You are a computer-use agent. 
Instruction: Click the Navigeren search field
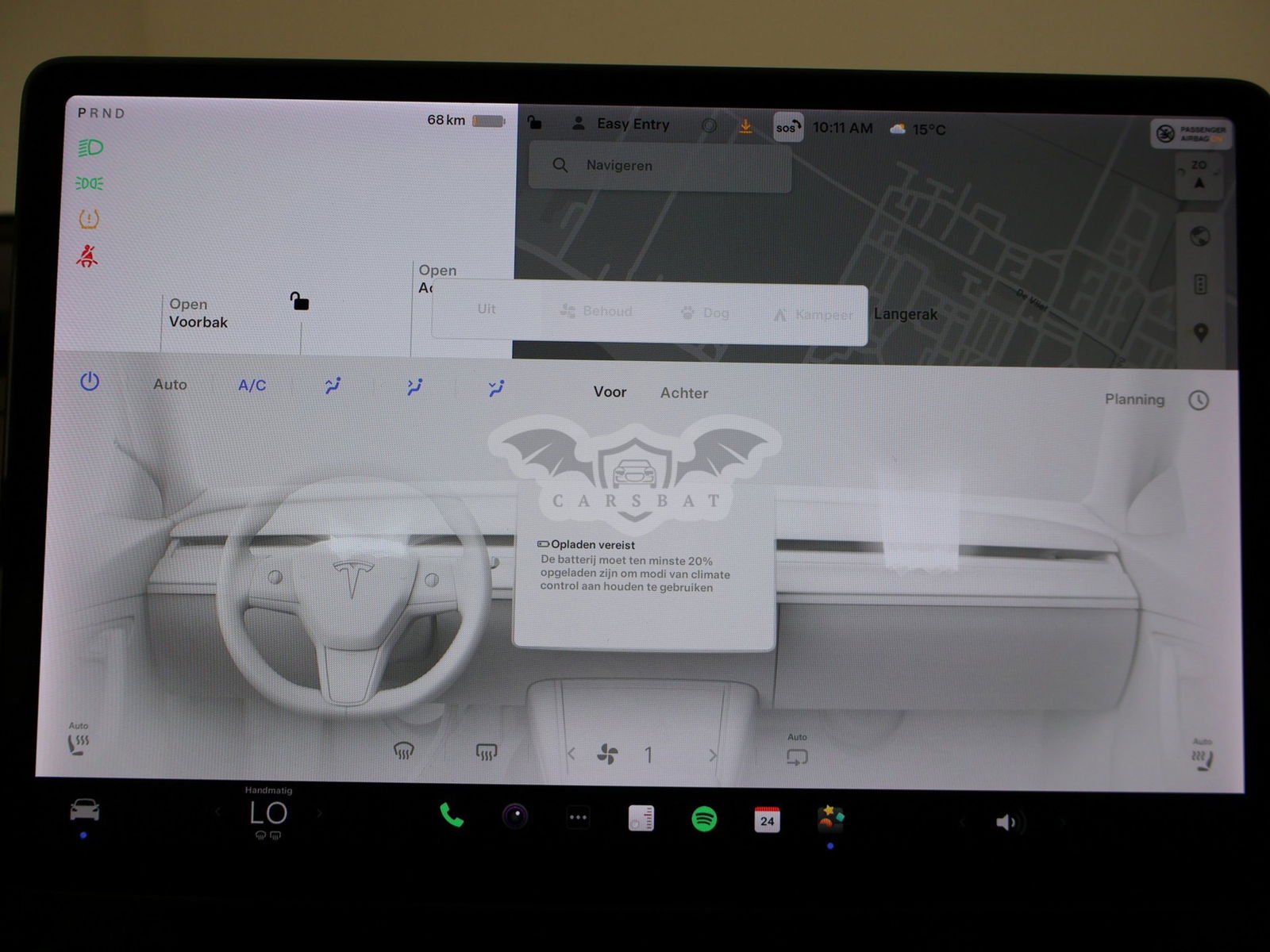660,166
